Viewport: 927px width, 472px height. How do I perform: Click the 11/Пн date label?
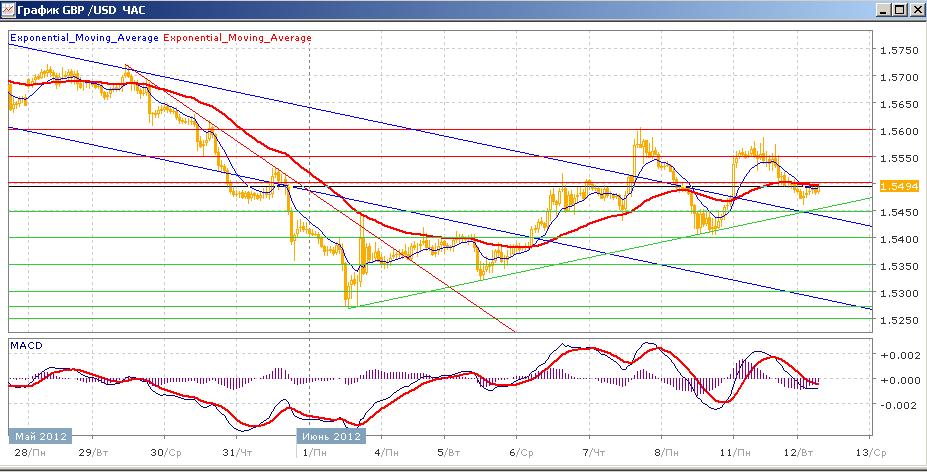click(x=736, y=452)
